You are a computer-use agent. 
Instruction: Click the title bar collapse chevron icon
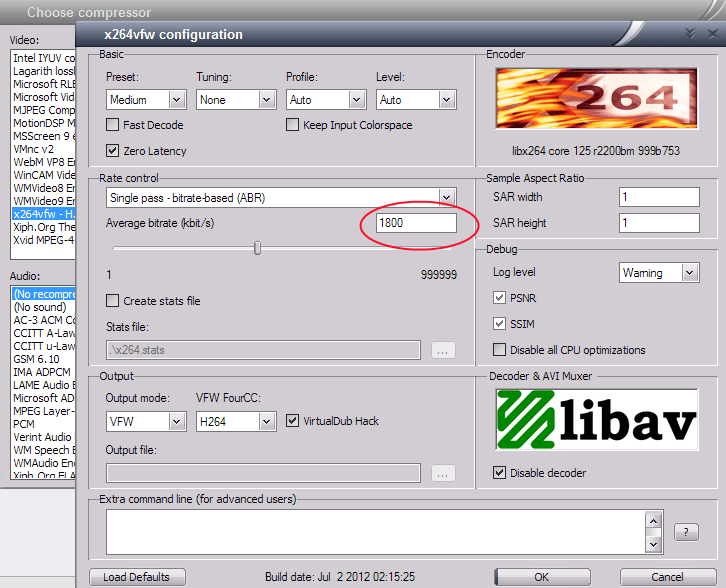point(690,34)
